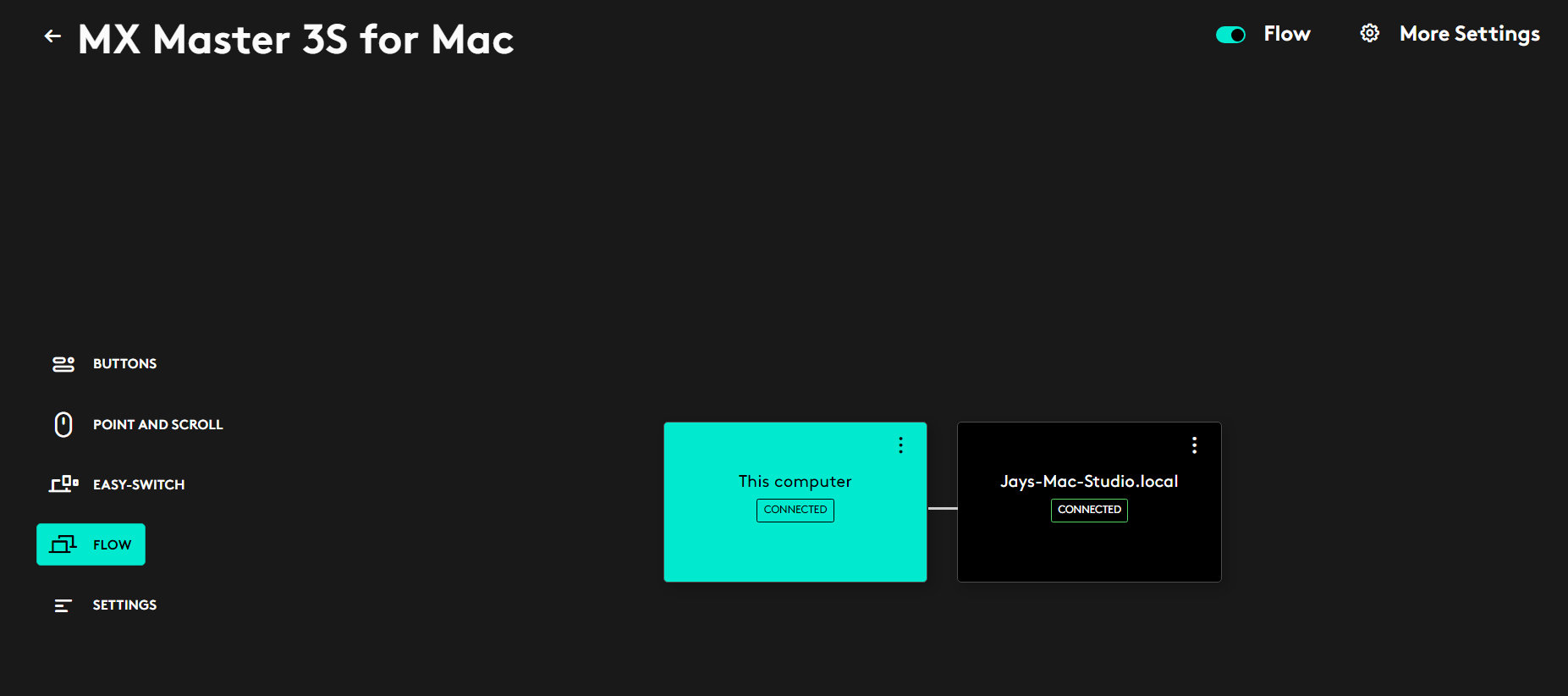Screen dimensions: 1568x696
Task: Click CONNECTED badge under This computer
Action: click(x=795, y=510)
